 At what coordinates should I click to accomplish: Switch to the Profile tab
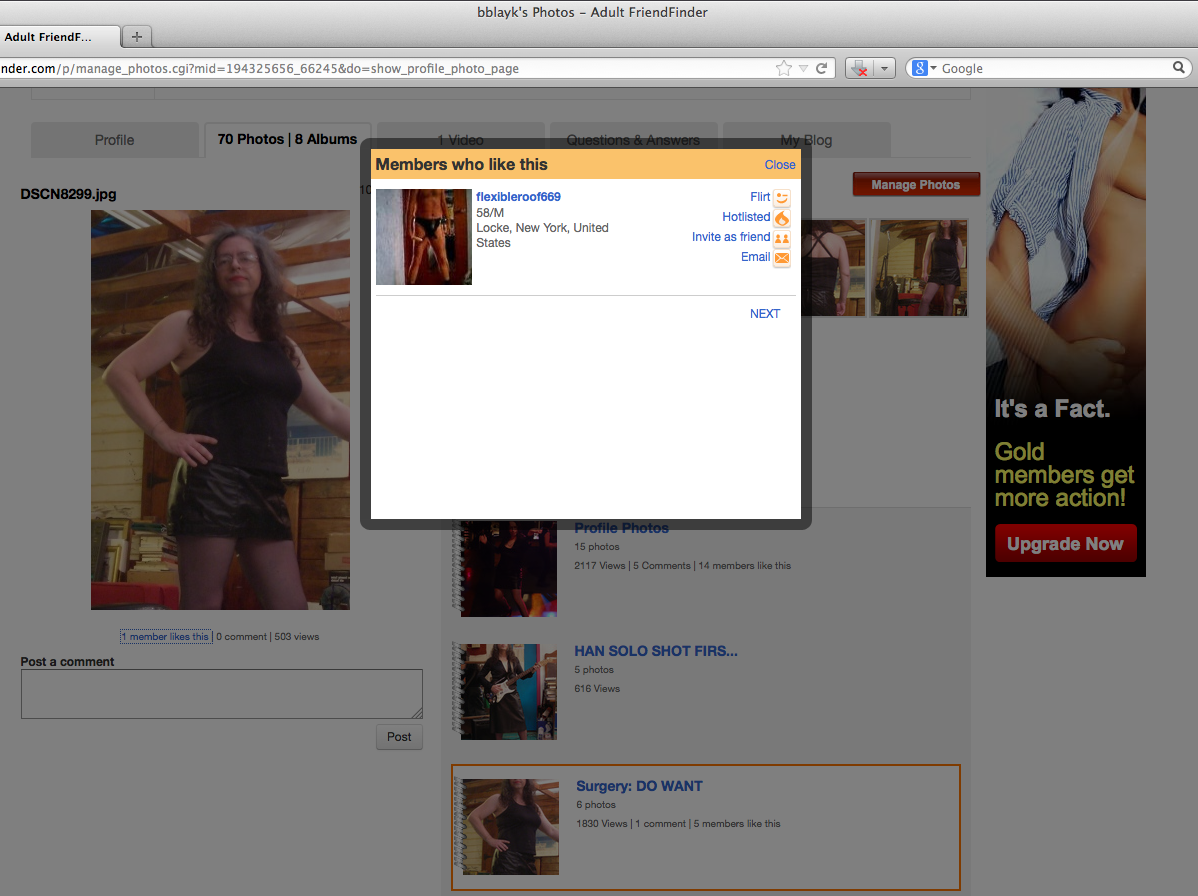[x=114, y=140]
